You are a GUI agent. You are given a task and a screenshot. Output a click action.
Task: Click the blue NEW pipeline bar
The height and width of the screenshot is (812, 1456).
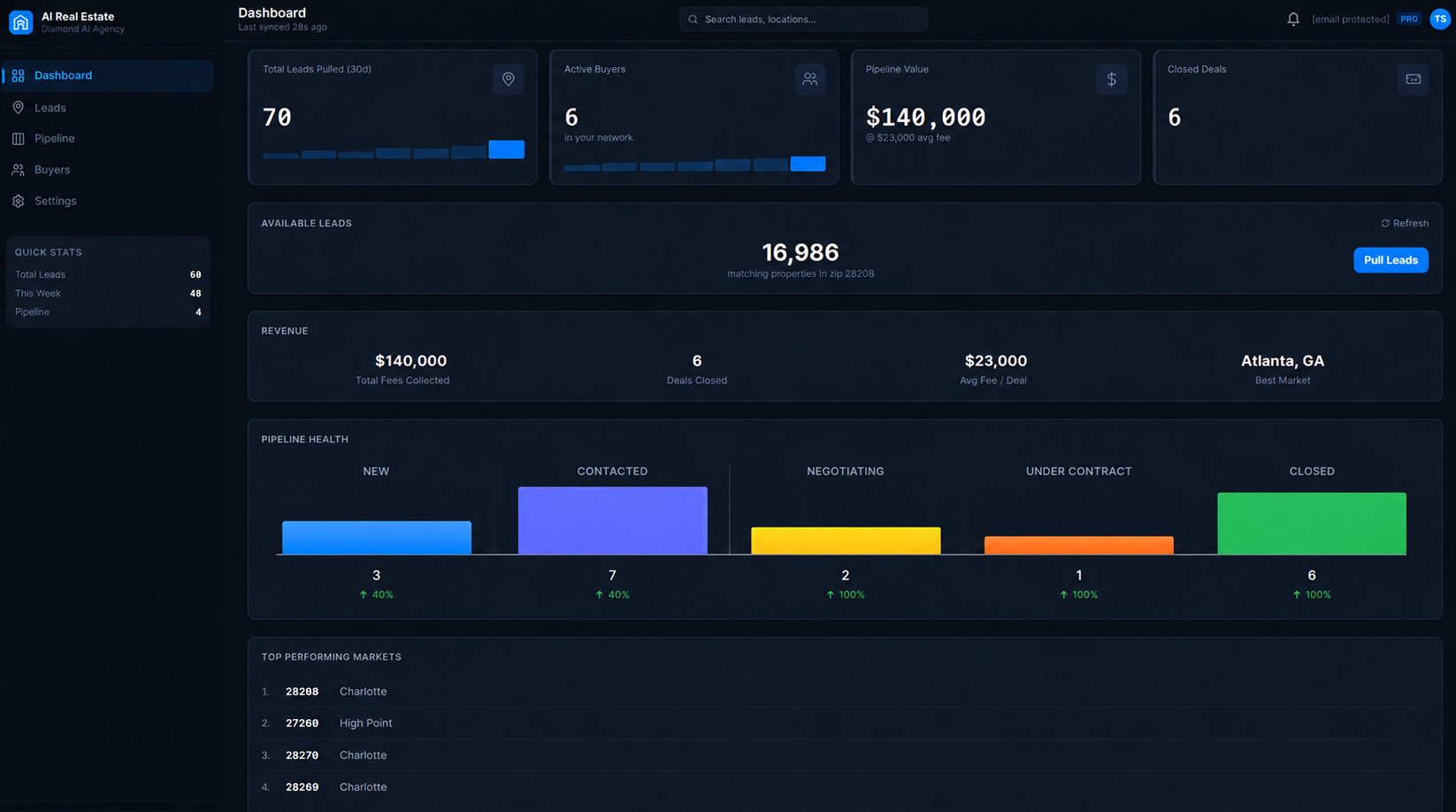[x=376, y=538]
